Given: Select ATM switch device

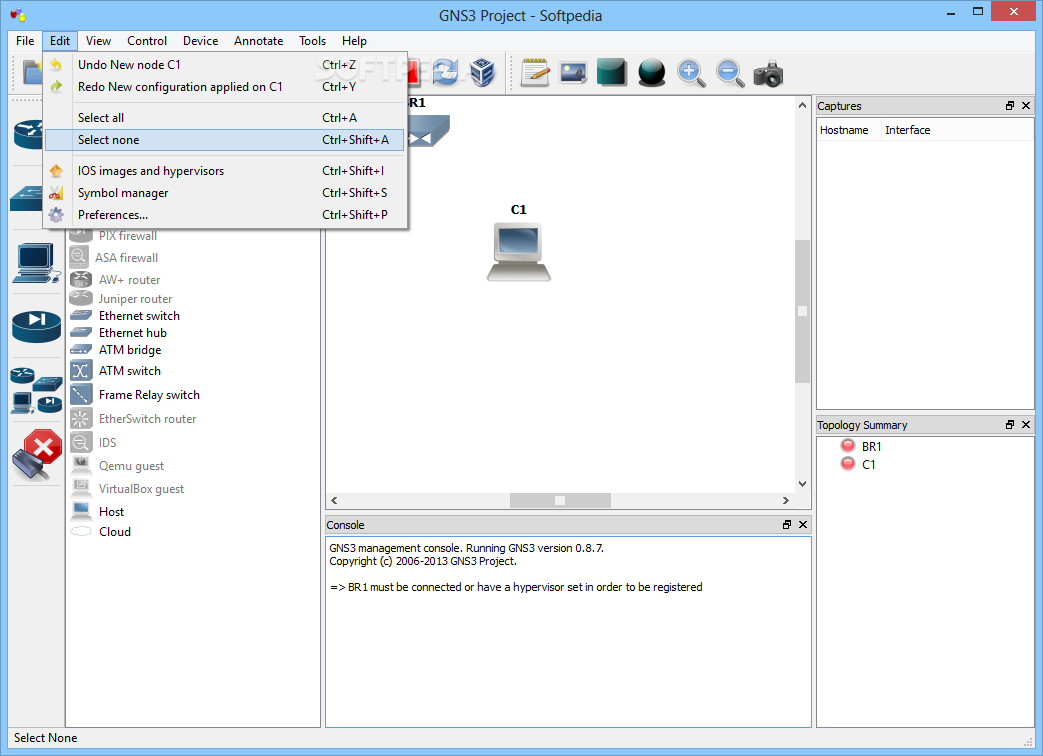Looking at the screenshot, I should pyautogui.click(x=130, y=370).
